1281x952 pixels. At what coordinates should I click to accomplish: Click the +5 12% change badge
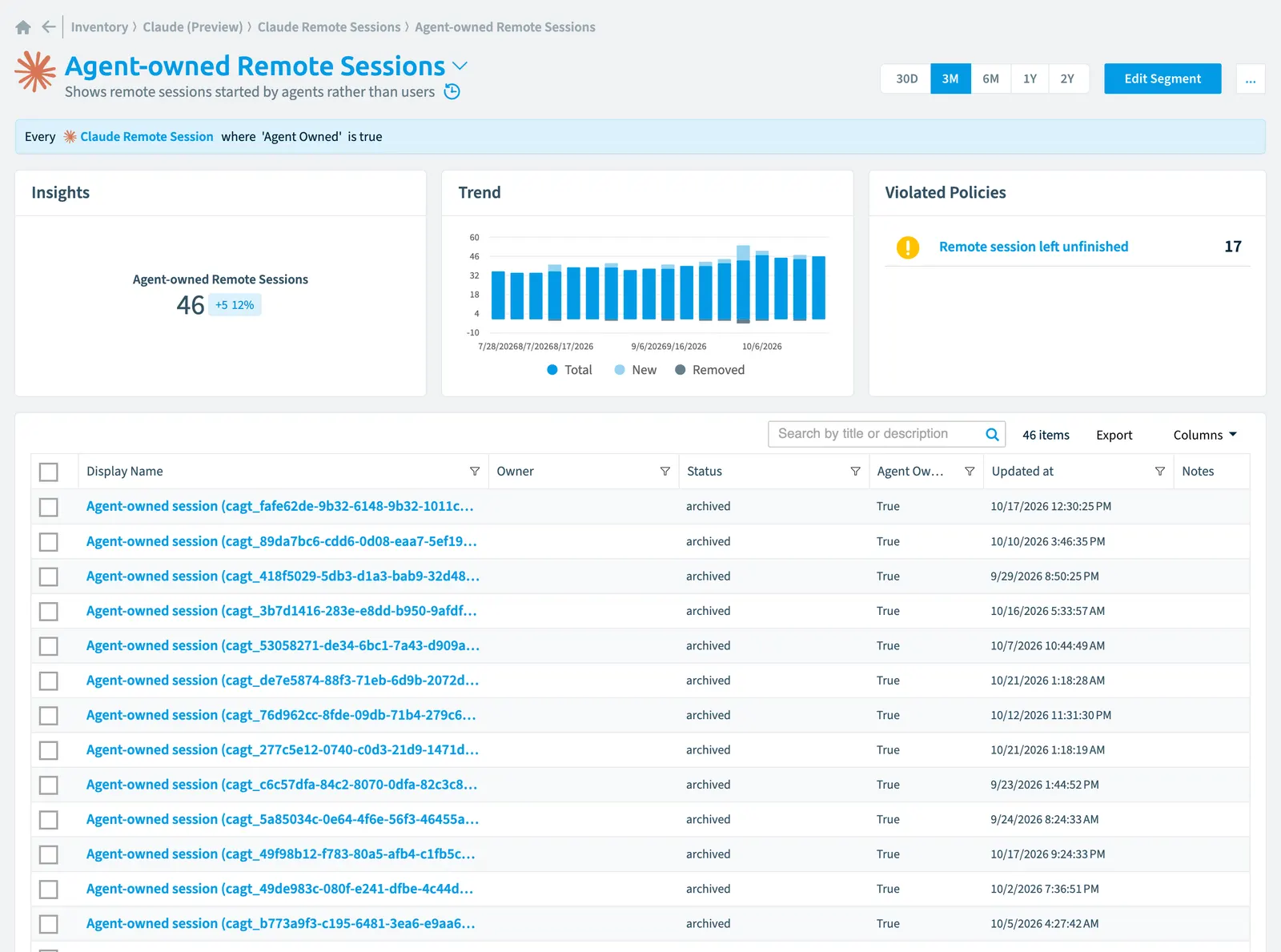point(235,305)
